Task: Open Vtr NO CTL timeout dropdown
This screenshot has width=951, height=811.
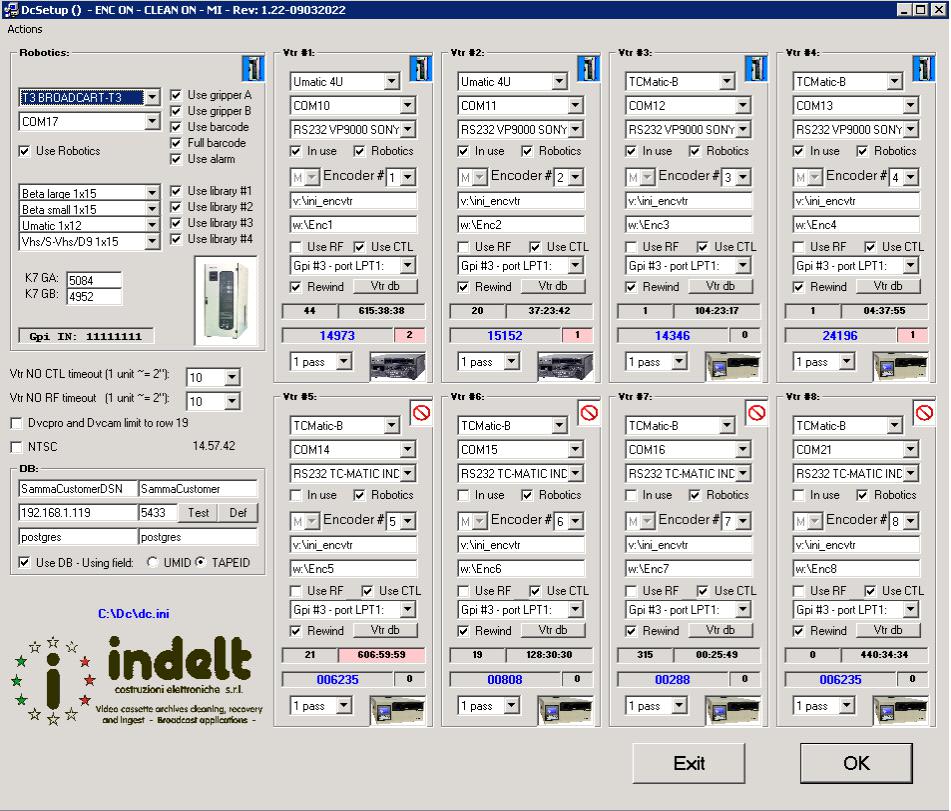Action: 232,377
